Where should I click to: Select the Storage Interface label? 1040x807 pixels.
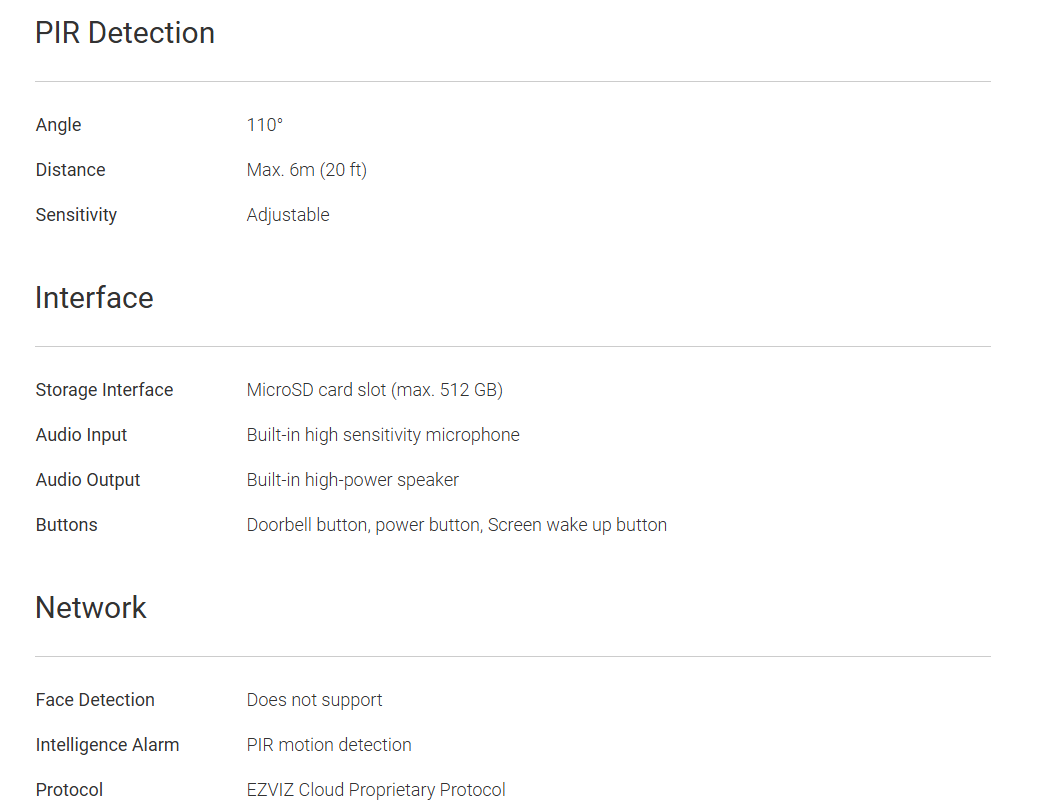pos(104,390)
